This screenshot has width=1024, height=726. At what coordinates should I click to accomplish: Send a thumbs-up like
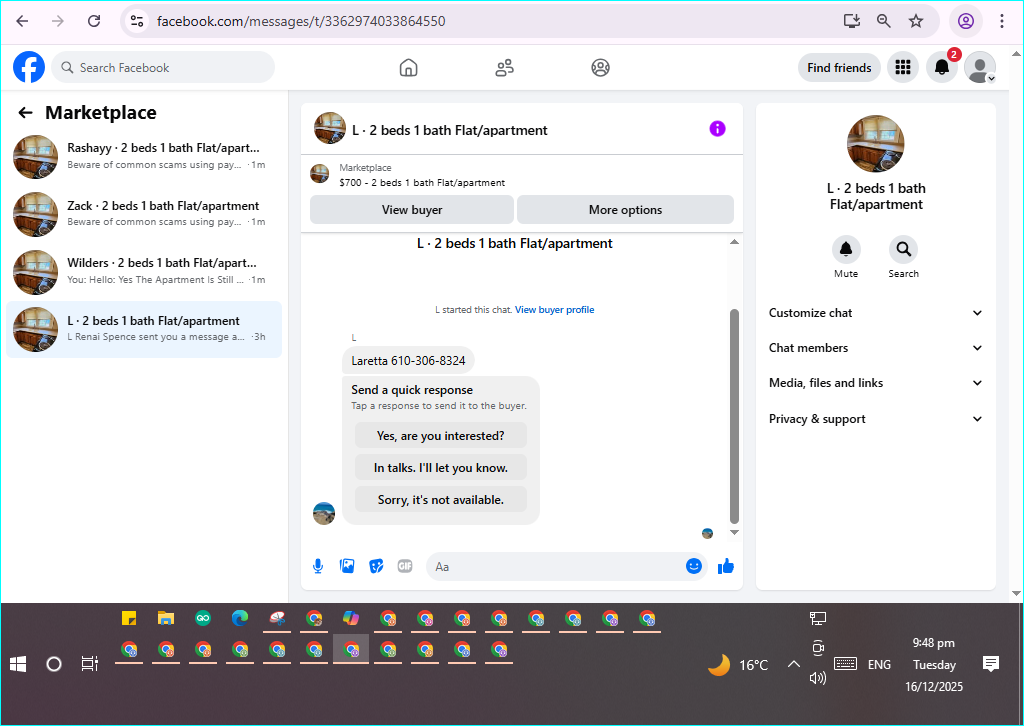pyautogui.click(x=726, y=566)
